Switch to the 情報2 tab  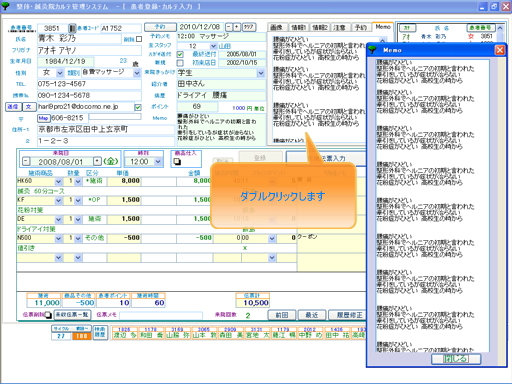[320, 27]
